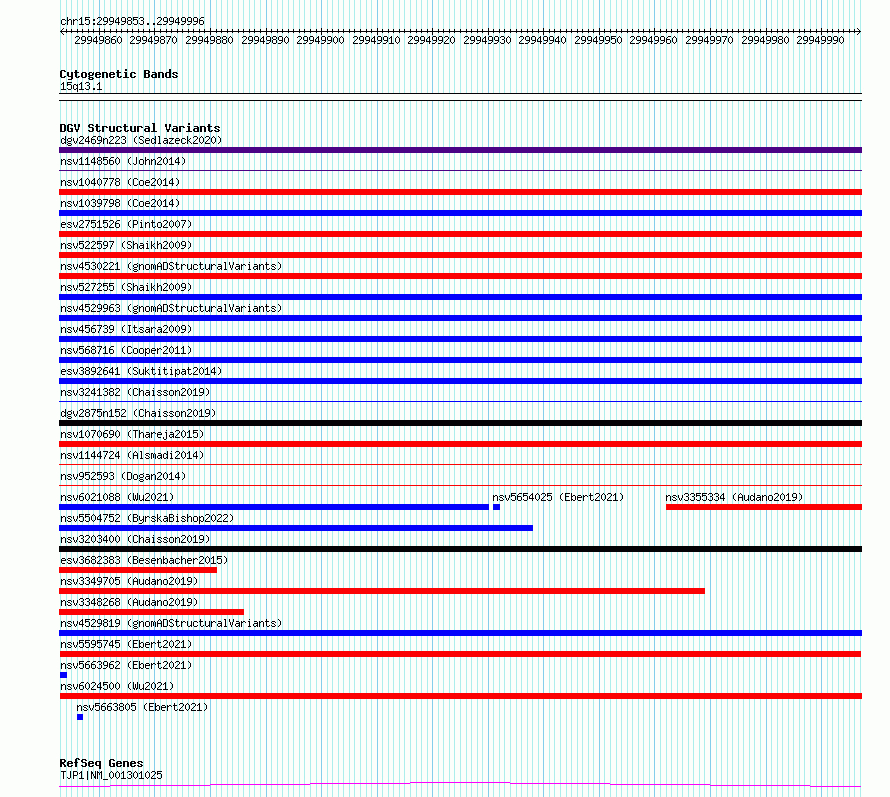The width and height of the screenshot is (890, 797).
Task: Click the small blue nsv5654025 marker
Action: point(497,507)
